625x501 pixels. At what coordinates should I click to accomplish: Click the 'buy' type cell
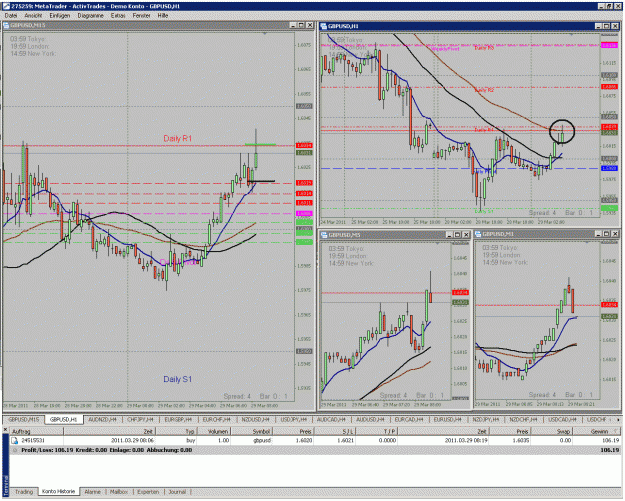[x=190, y=441]
